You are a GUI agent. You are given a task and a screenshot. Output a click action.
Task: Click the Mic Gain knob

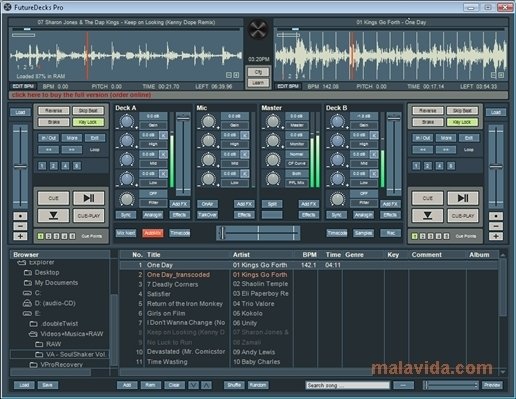tap(208, 121)
